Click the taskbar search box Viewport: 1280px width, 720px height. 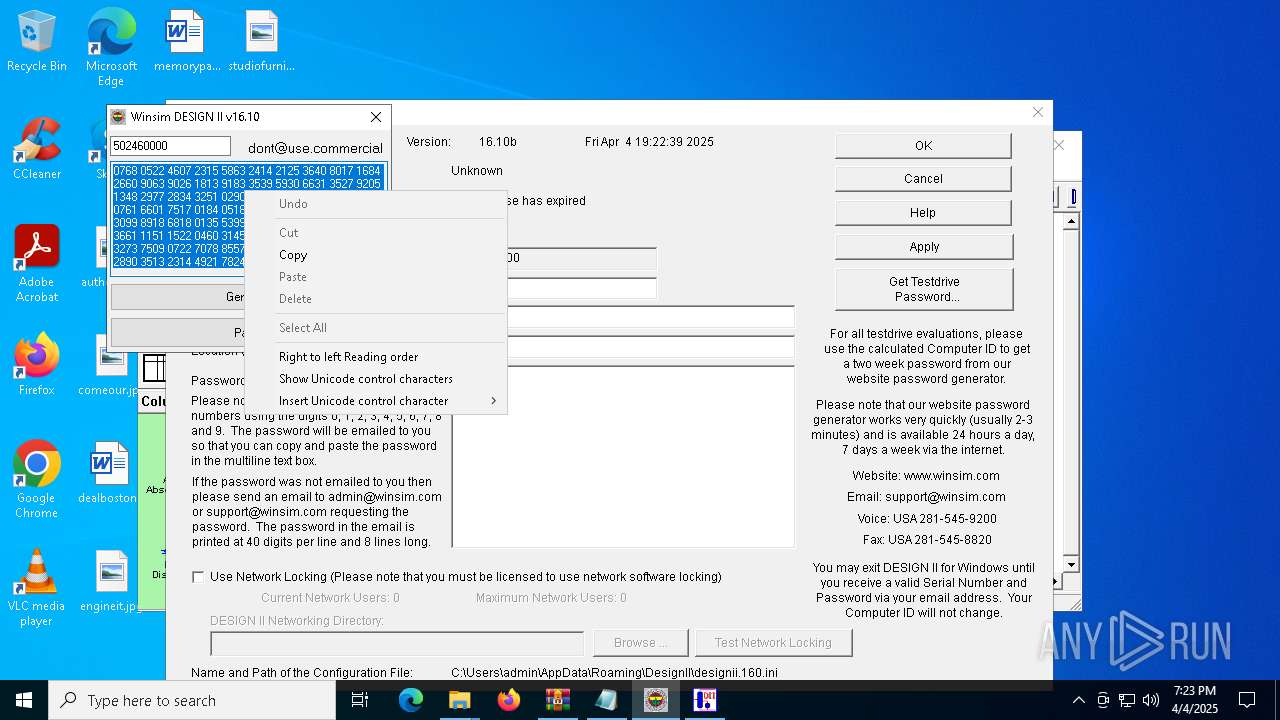coord(192,700)
